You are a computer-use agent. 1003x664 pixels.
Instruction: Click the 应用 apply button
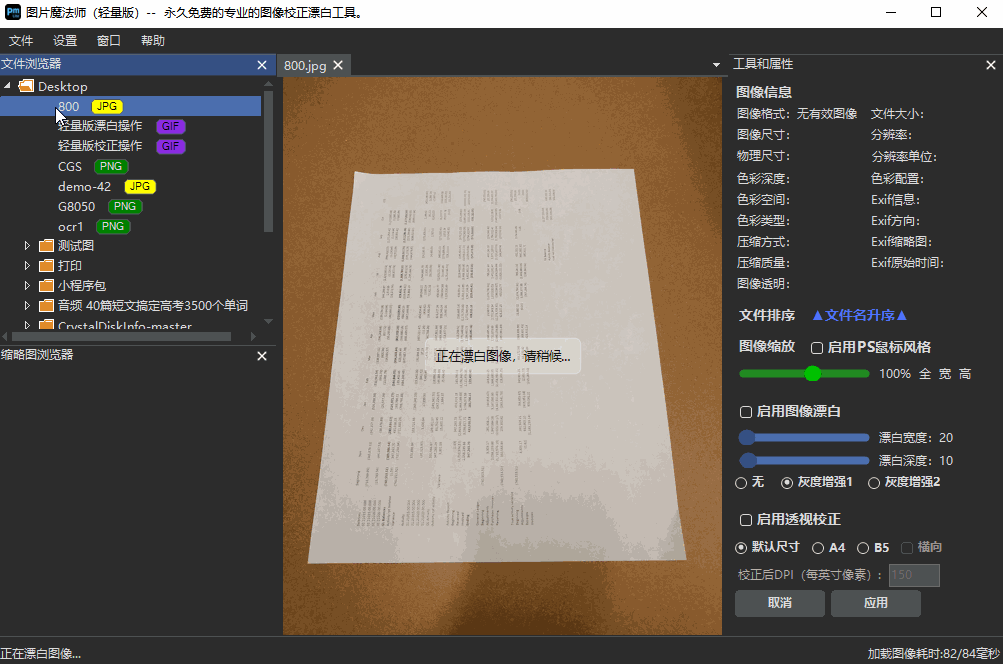pos(875,603)
